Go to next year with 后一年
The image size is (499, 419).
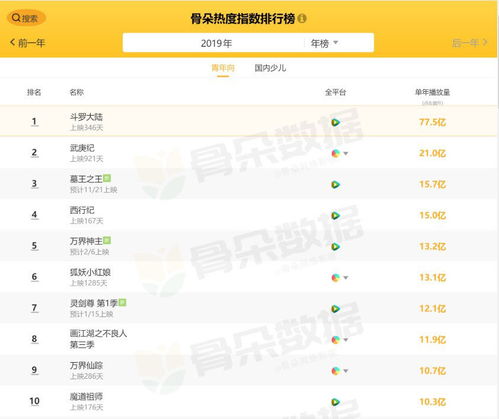pyautogui.click(x=470, y=43)
